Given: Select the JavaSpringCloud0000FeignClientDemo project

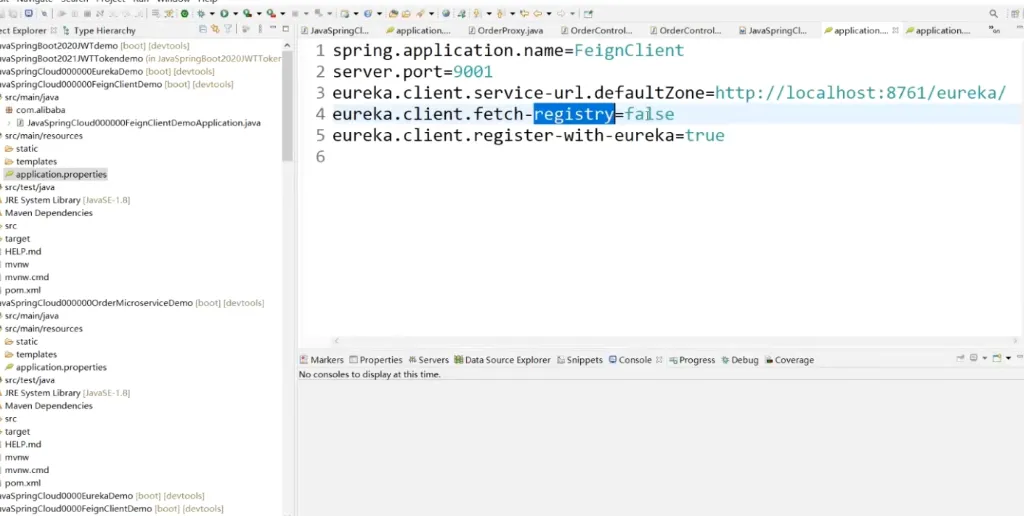Looking at the screenshot, I should pyautogui.click(x=112, y=508).
